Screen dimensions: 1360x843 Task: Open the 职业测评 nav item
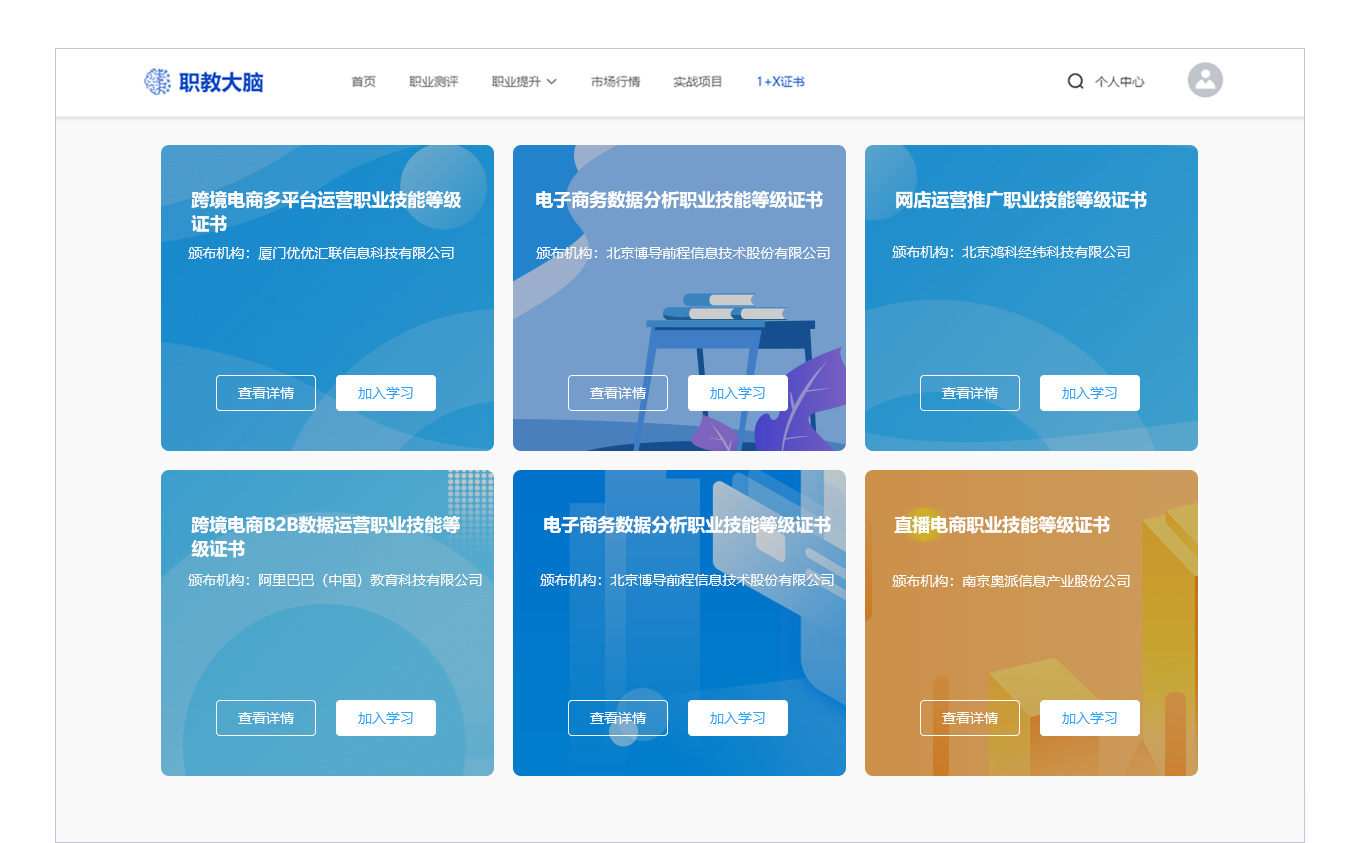tap(433, 82)
